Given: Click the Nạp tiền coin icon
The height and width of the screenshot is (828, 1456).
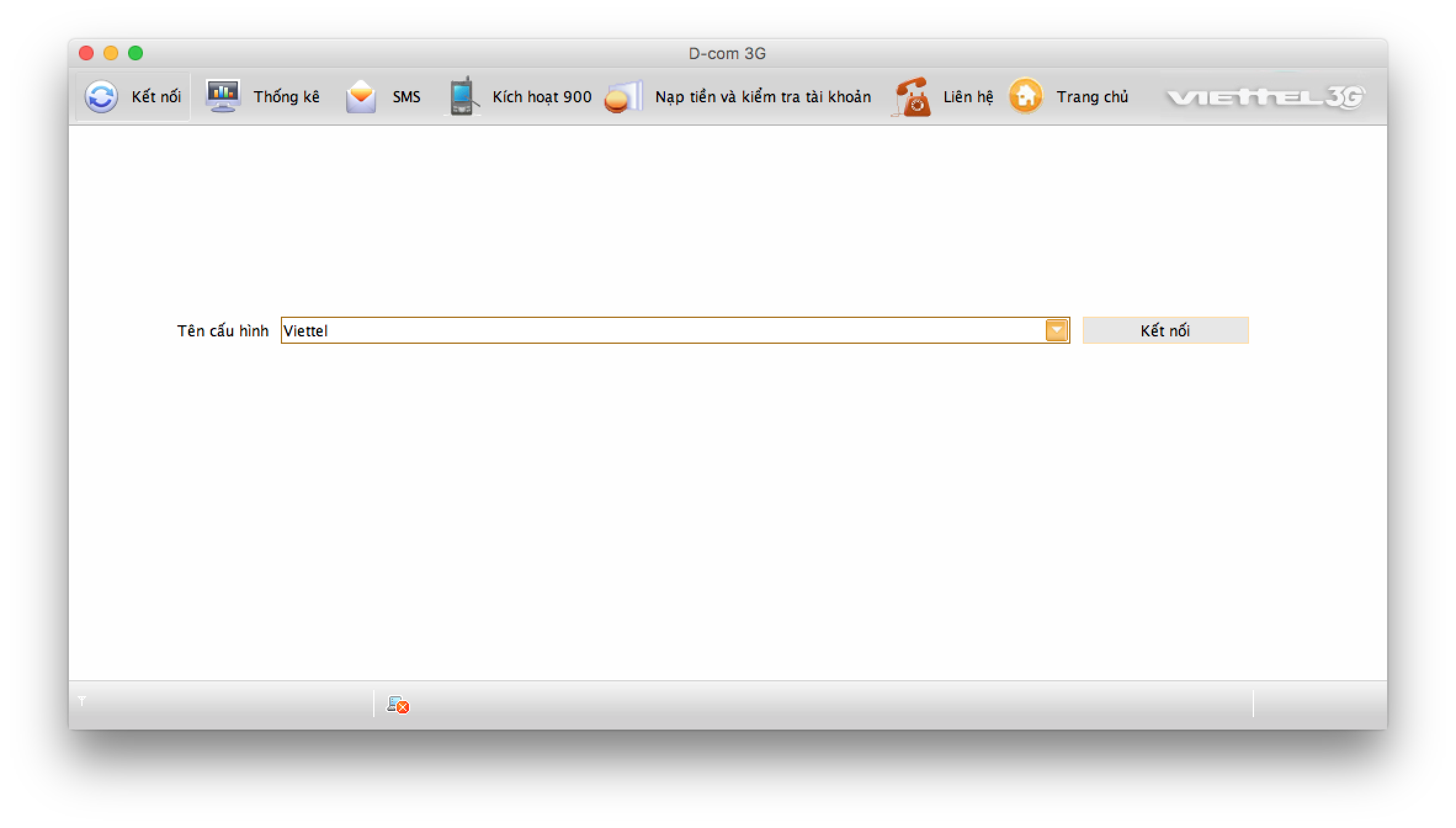Looking at the screenshot, I should click(623, 97).
